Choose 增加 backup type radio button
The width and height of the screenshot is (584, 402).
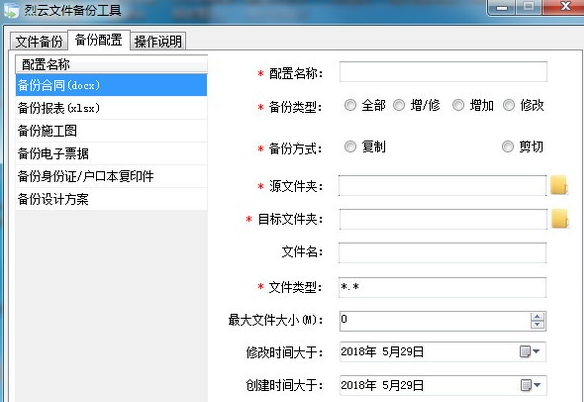click(458, 105)
